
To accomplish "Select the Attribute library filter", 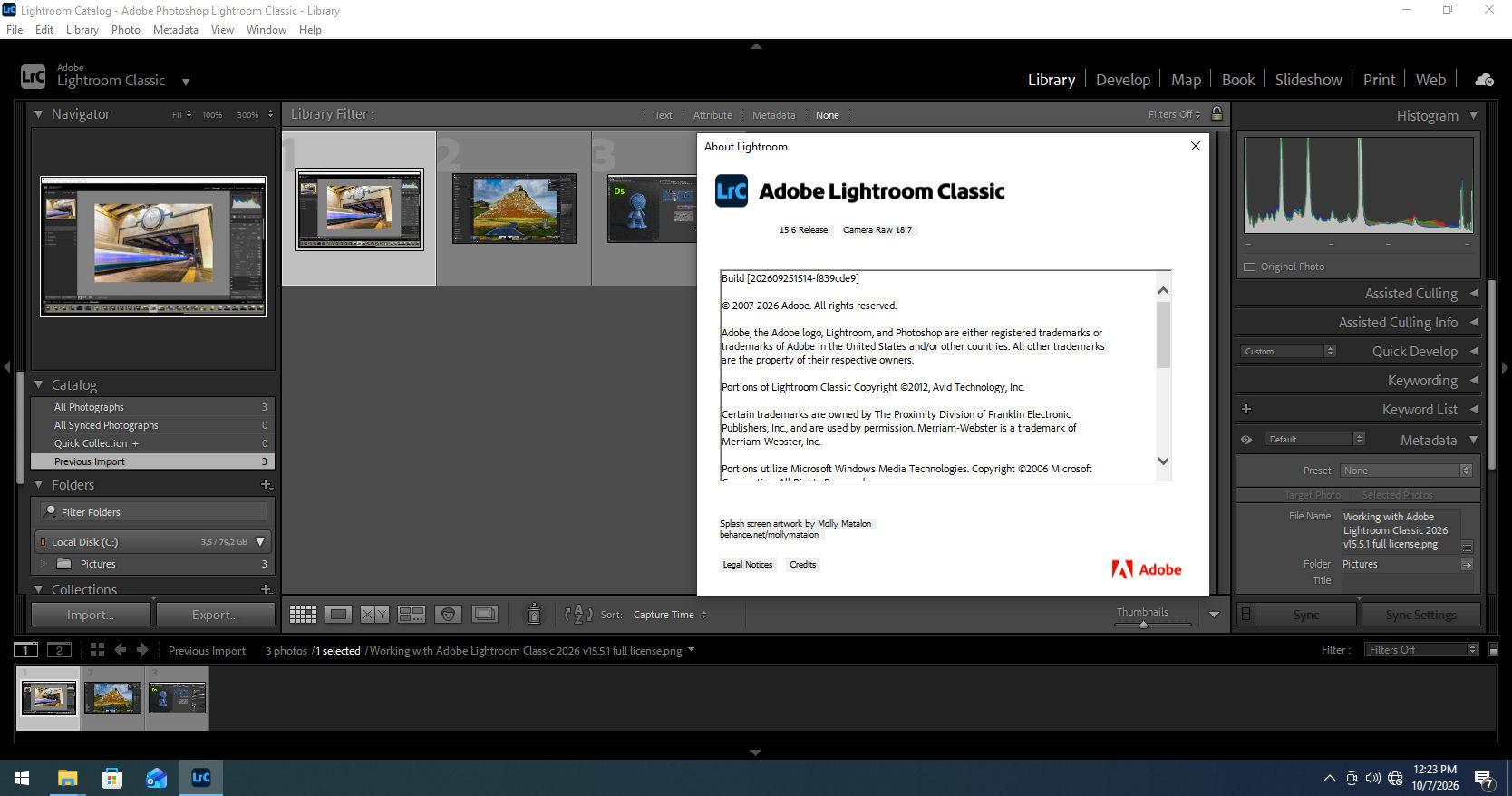I will [x=712, y=115].
